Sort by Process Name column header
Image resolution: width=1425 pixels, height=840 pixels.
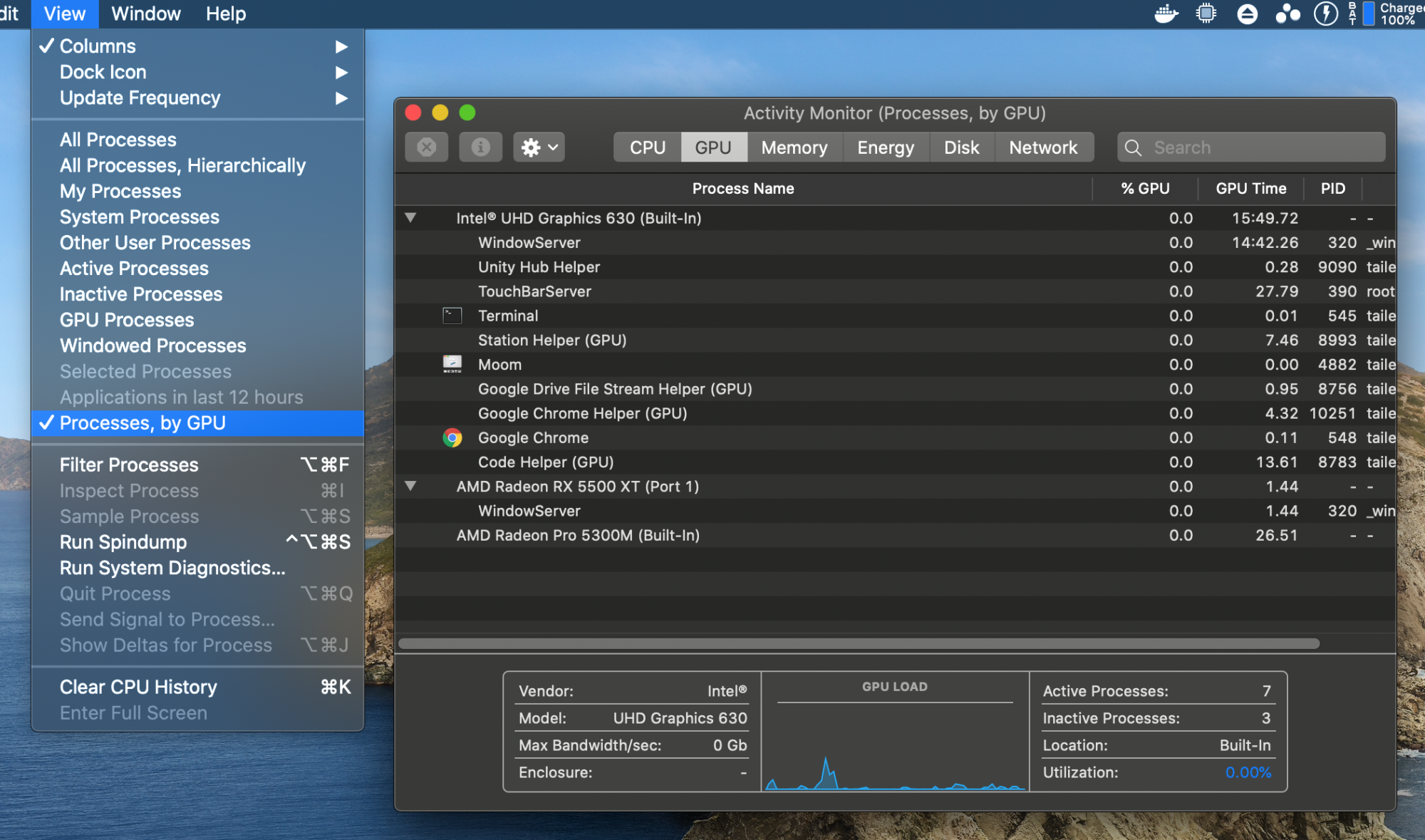[743, 188]
